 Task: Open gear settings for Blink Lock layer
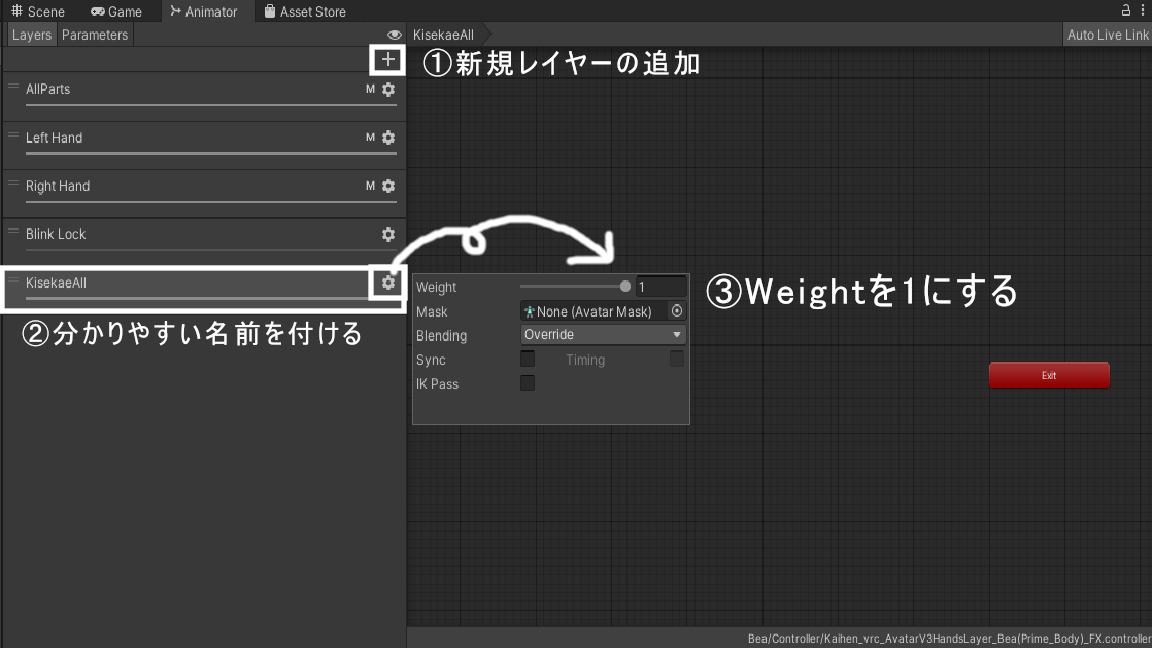point(389,234)
